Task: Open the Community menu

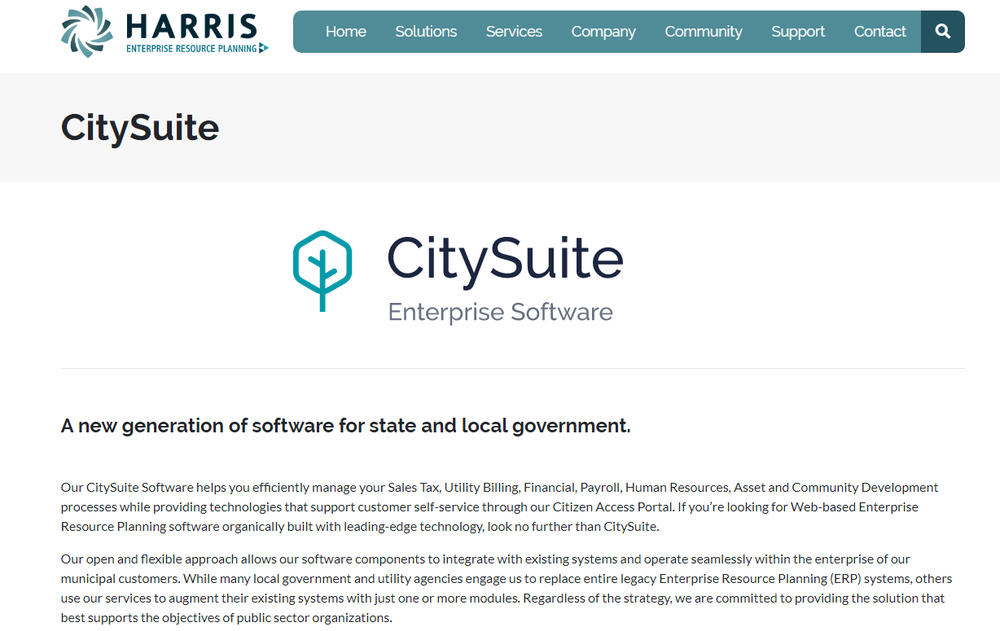Action: click(703, 32)
